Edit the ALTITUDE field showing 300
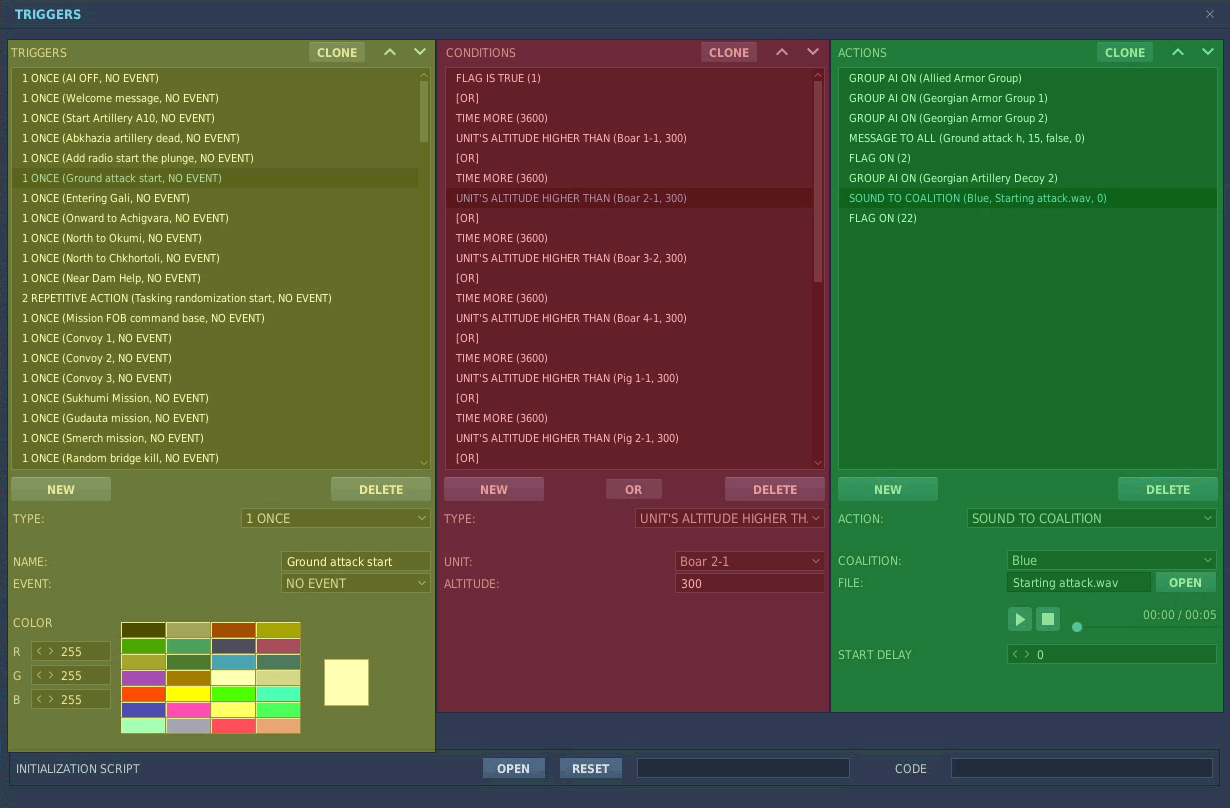This screenshot has height=808, width=1230. pos(750,583)
